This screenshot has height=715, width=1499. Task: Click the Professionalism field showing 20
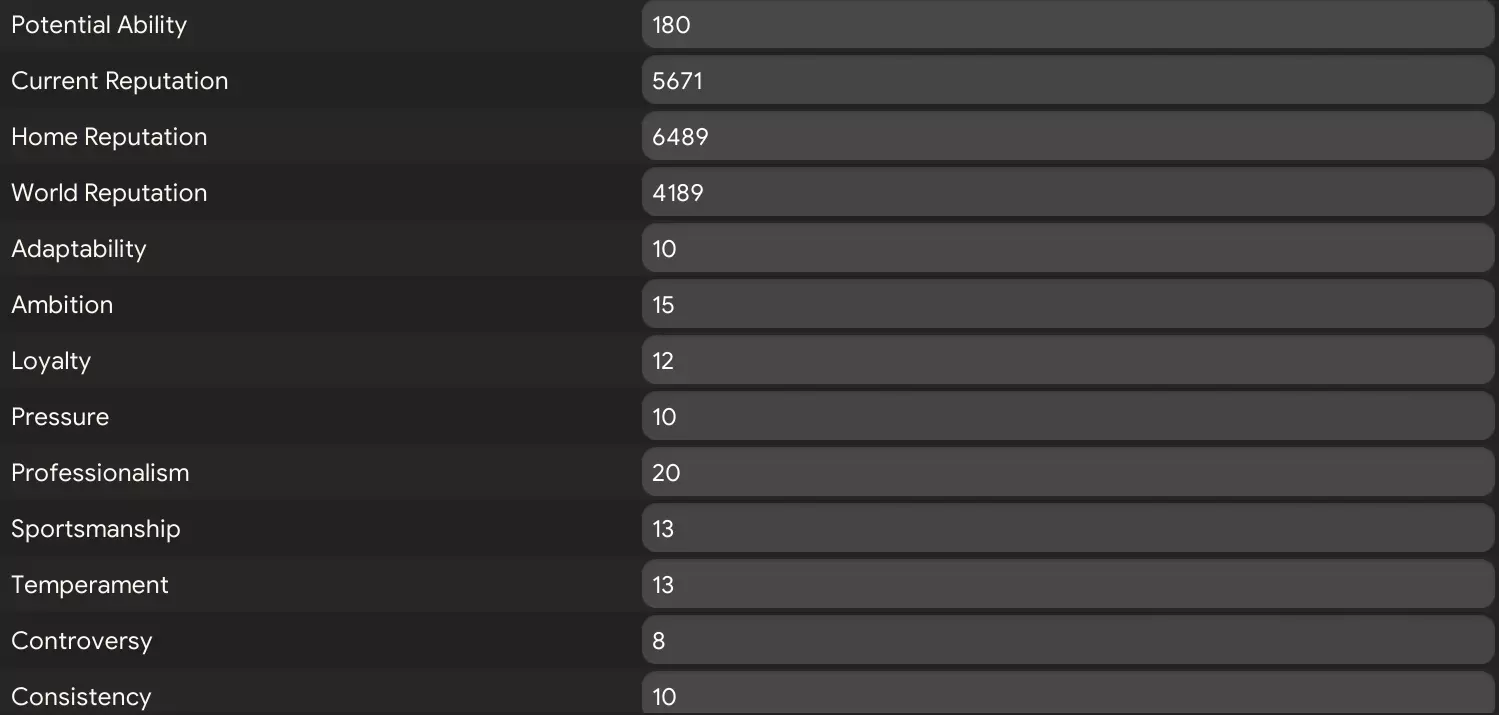[1067, 473]
